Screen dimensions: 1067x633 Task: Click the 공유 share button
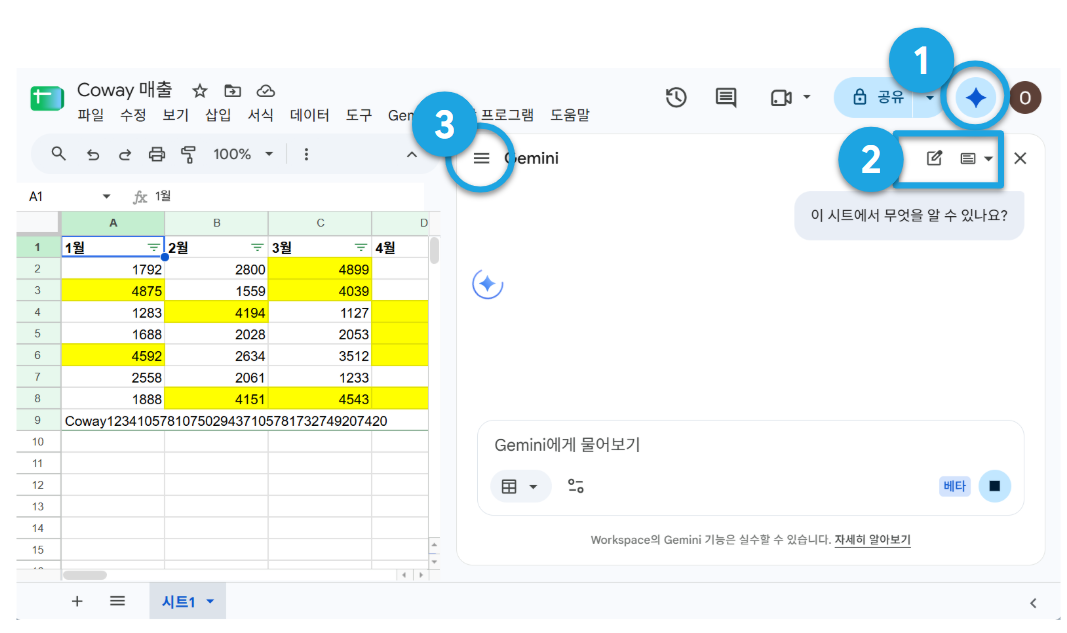[x=879, y=97]
